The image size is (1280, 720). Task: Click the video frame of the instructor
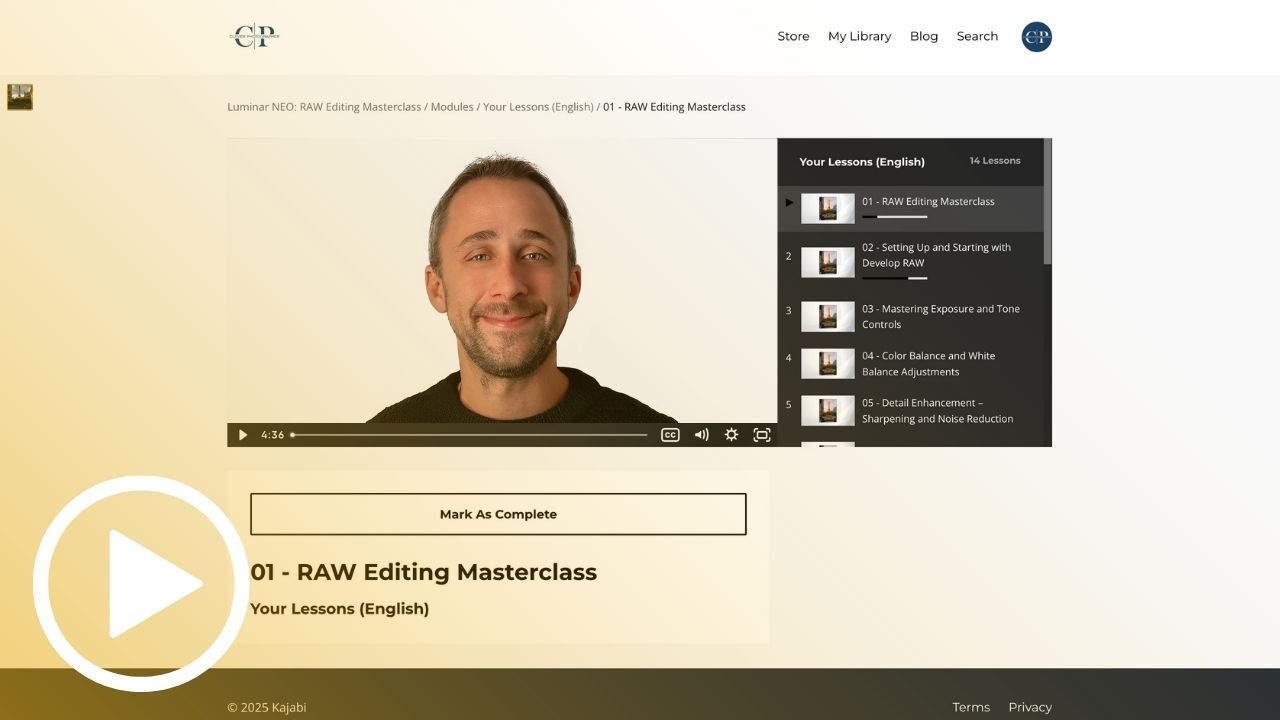pos(502,281)
